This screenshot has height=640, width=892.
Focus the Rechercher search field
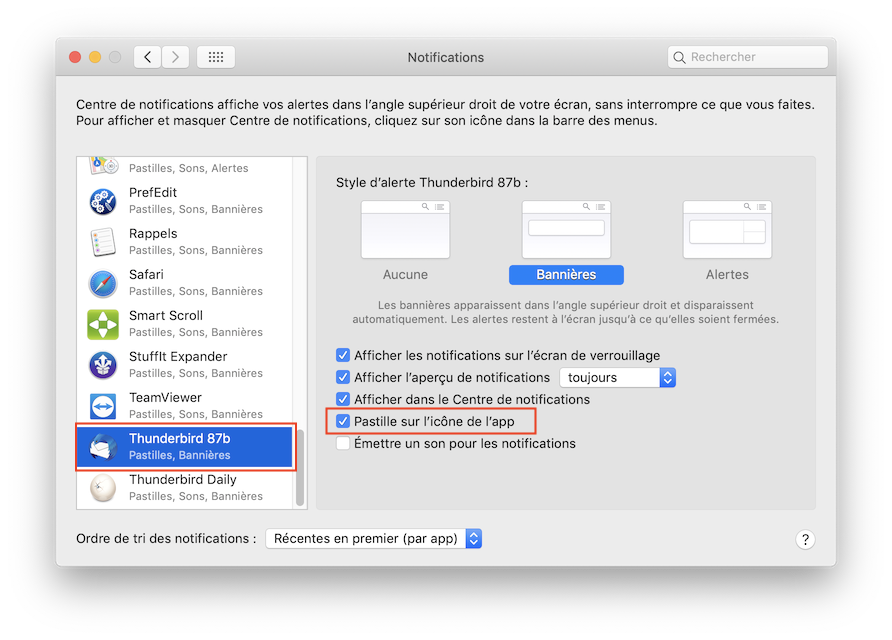click(x=748, y=57)
